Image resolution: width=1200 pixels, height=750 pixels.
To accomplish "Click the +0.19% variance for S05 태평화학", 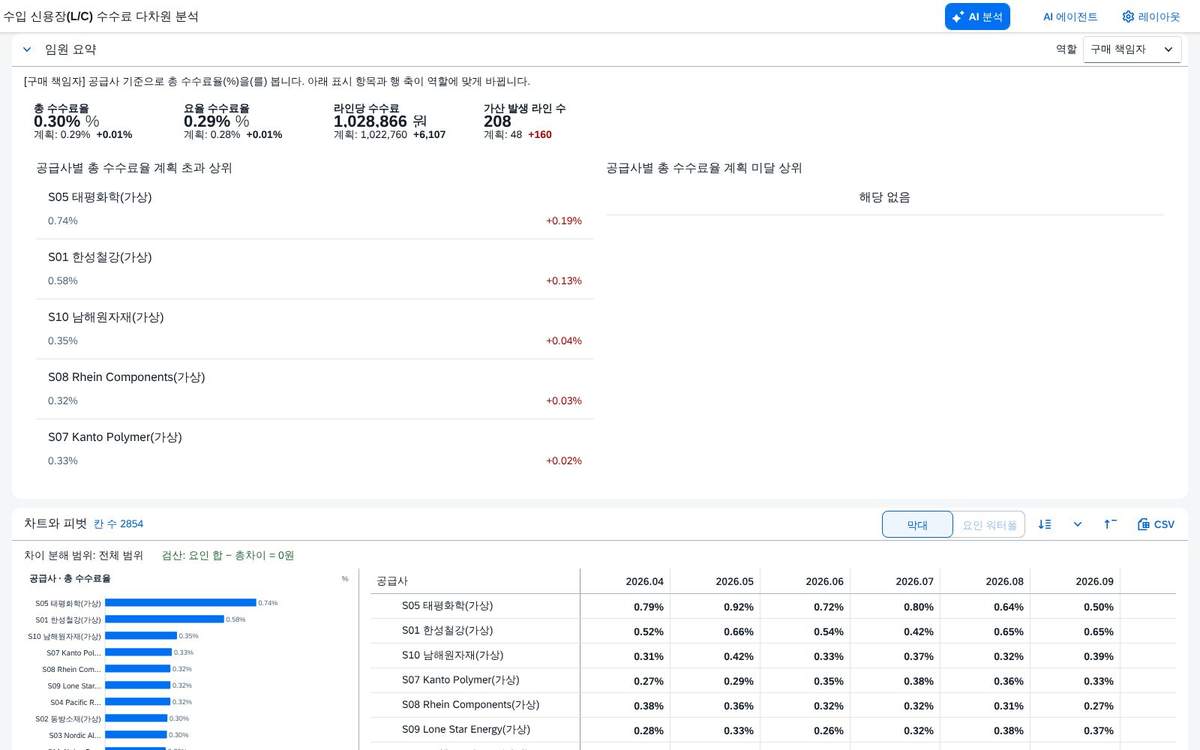I will click(563, 221).
